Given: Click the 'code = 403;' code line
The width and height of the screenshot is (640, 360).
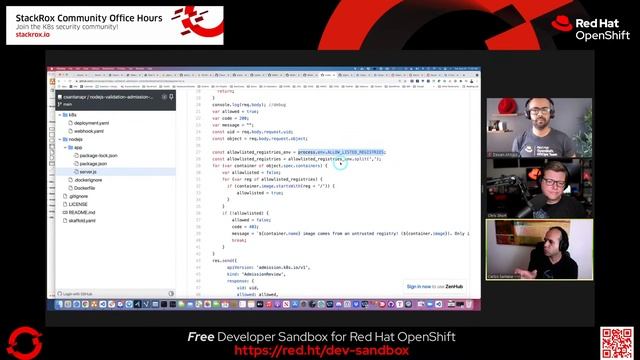Looking at the screenshot, I should click(244, 227).
